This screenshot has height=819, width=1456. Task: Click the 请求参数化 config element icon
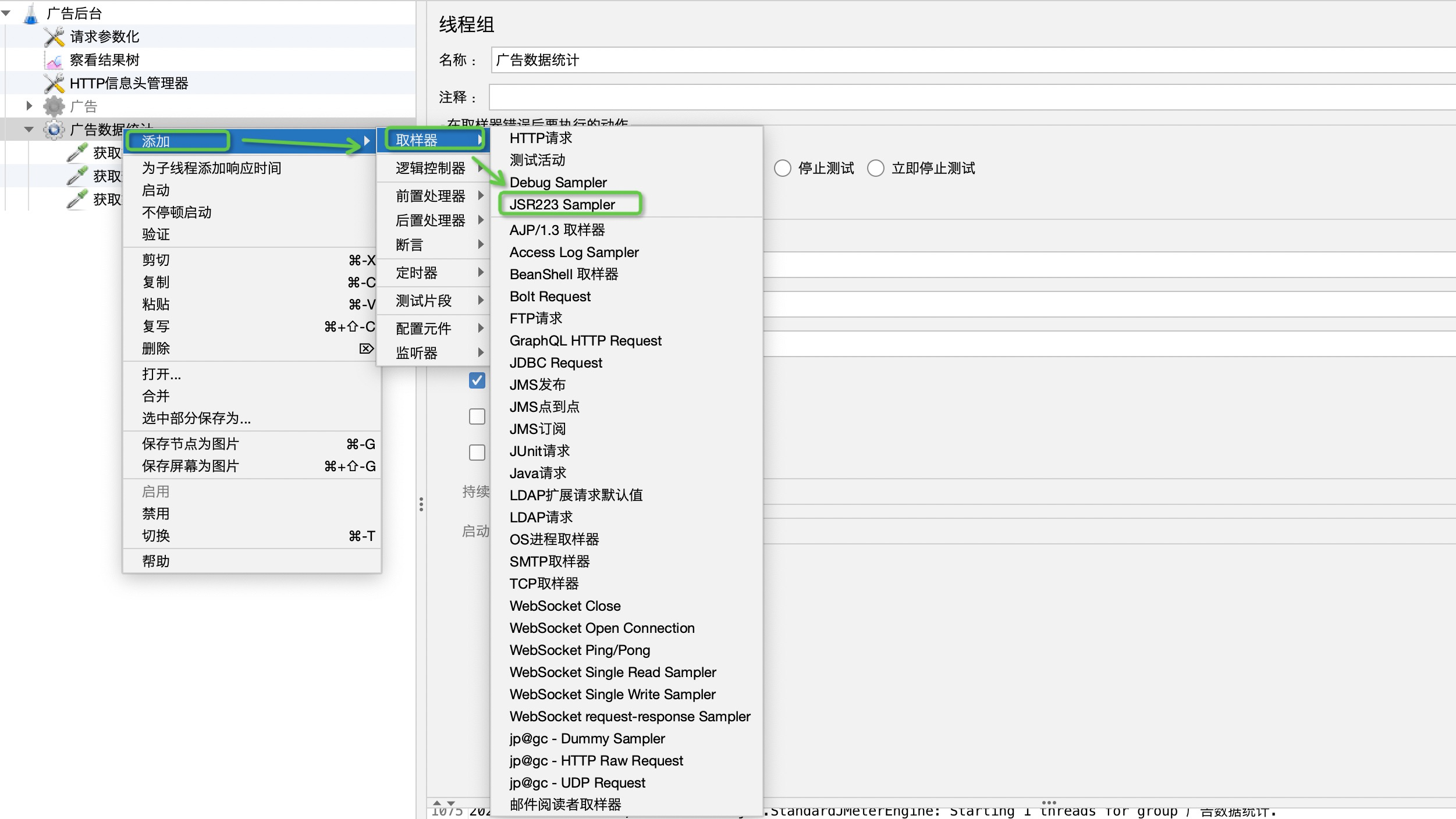point(54,37)
